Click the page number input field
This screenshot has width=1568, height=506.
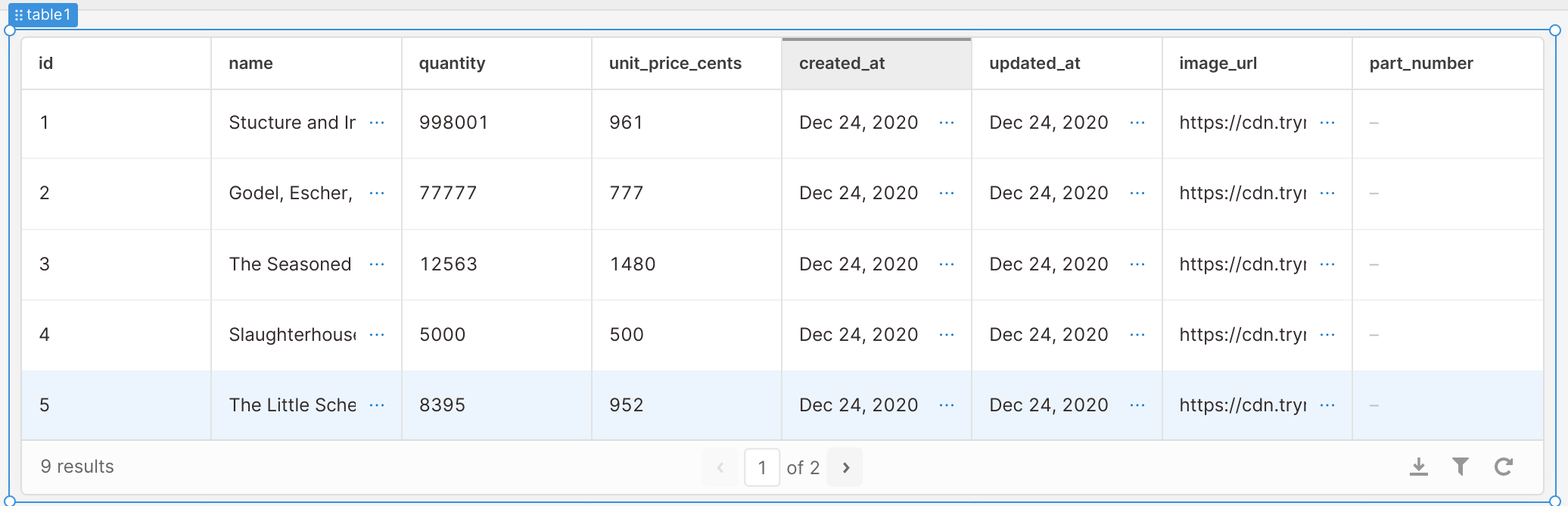[x=762, y=467]
